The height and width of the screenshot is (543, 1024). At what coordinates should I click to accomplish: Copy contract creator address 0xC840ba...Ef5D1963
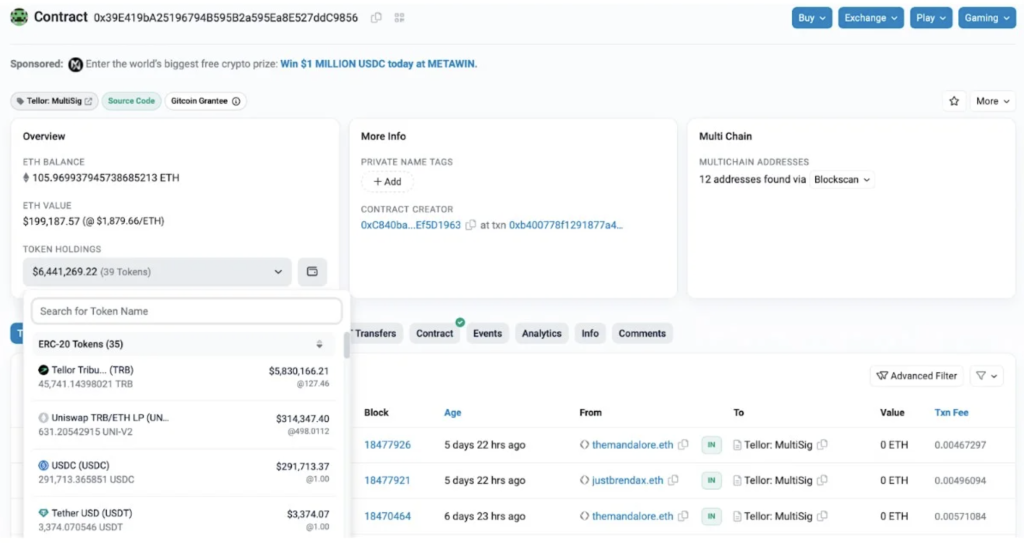click(x=470, y=225)
